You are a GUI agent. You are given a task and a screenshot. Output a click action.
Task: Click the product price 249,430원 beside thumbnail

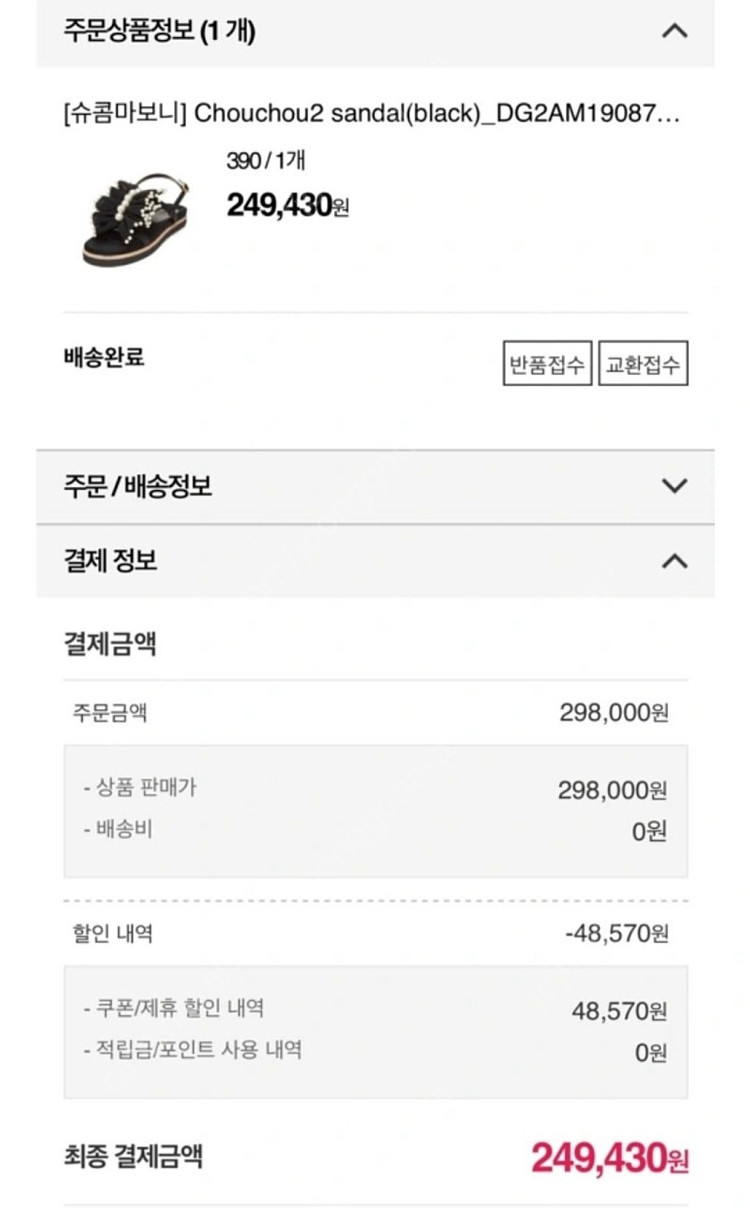tap(288, 205)
